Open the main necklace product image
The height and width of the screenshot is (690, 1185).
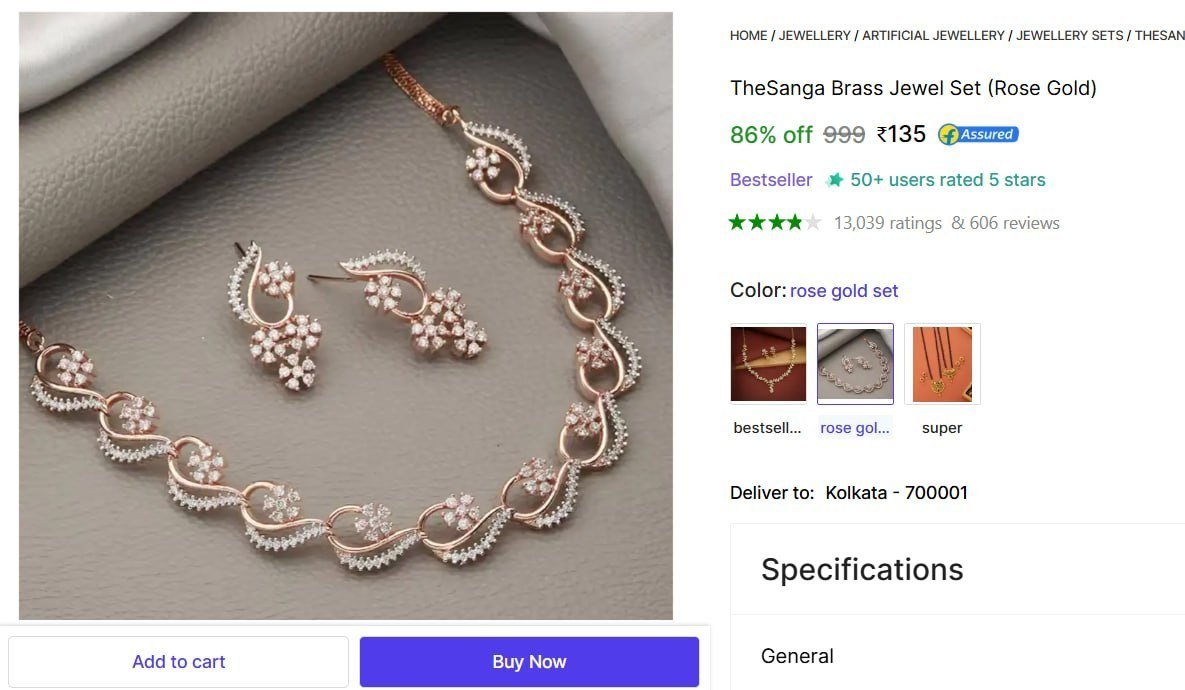[x=346, y=316]
